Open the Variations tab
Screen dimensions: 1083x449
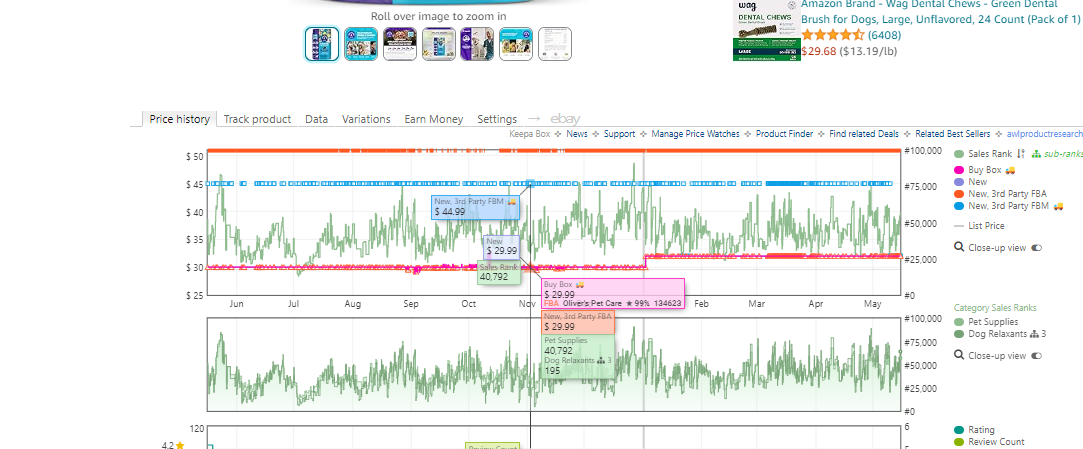[x=366, y=119]
